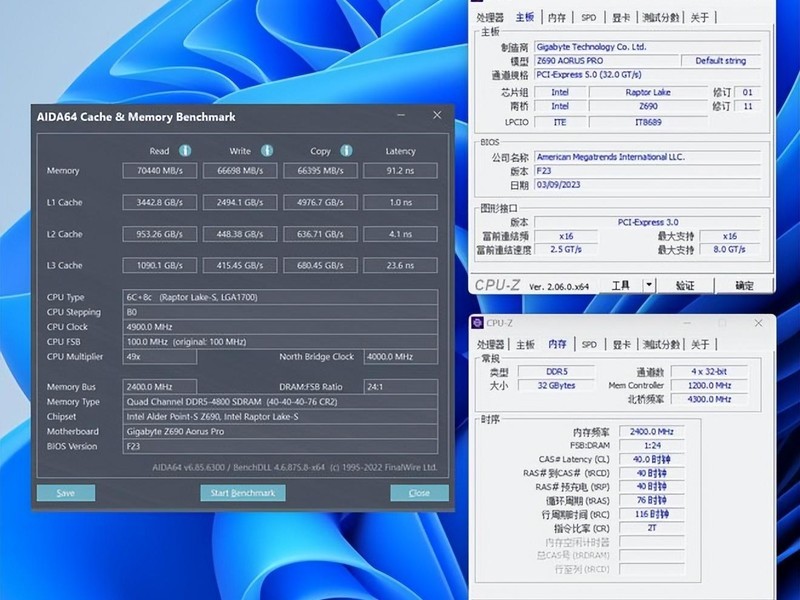Click the 32 GBytes size field
800x600 pixels.
(x=557, y=385)
